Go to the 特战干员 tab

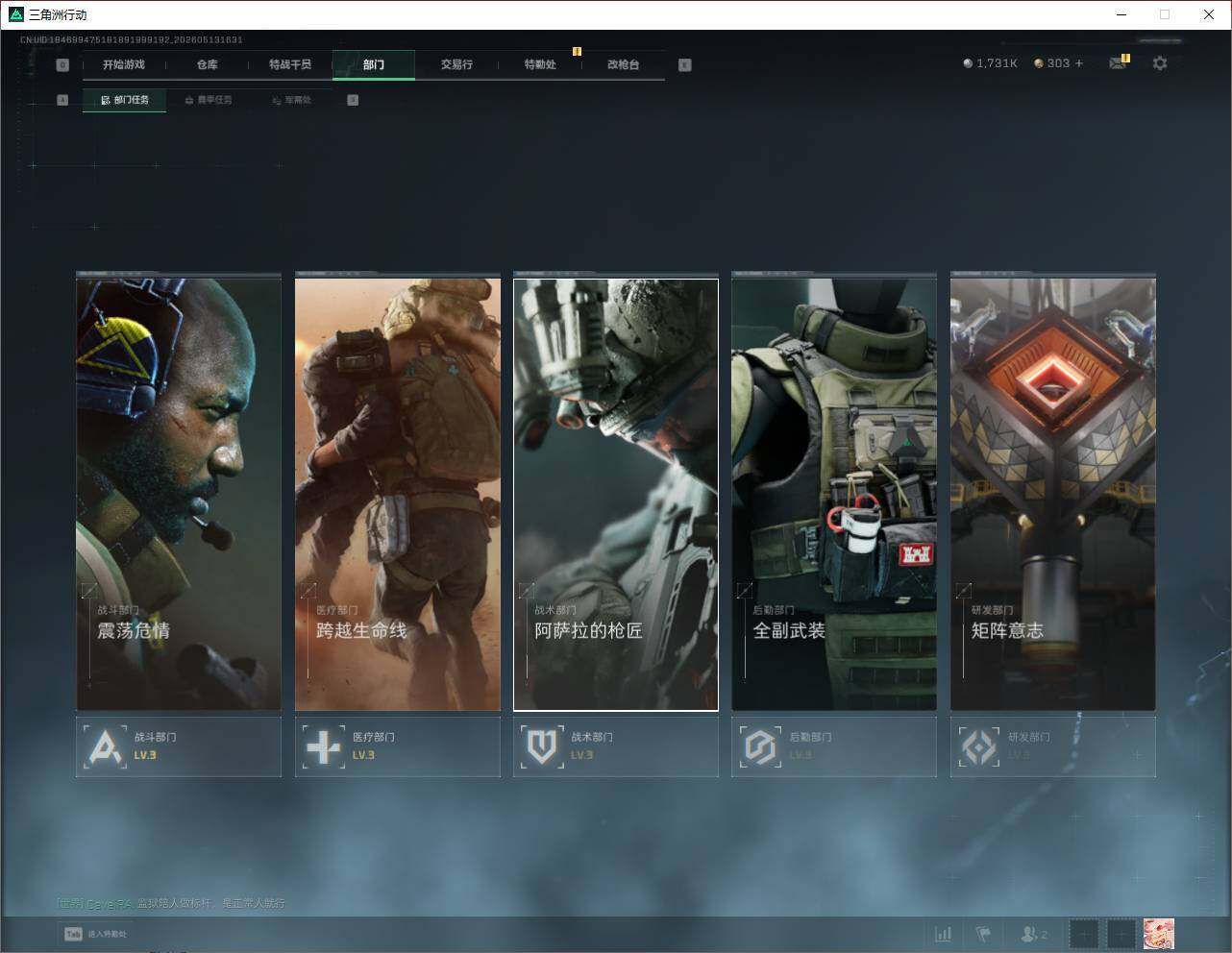[290, 64]
